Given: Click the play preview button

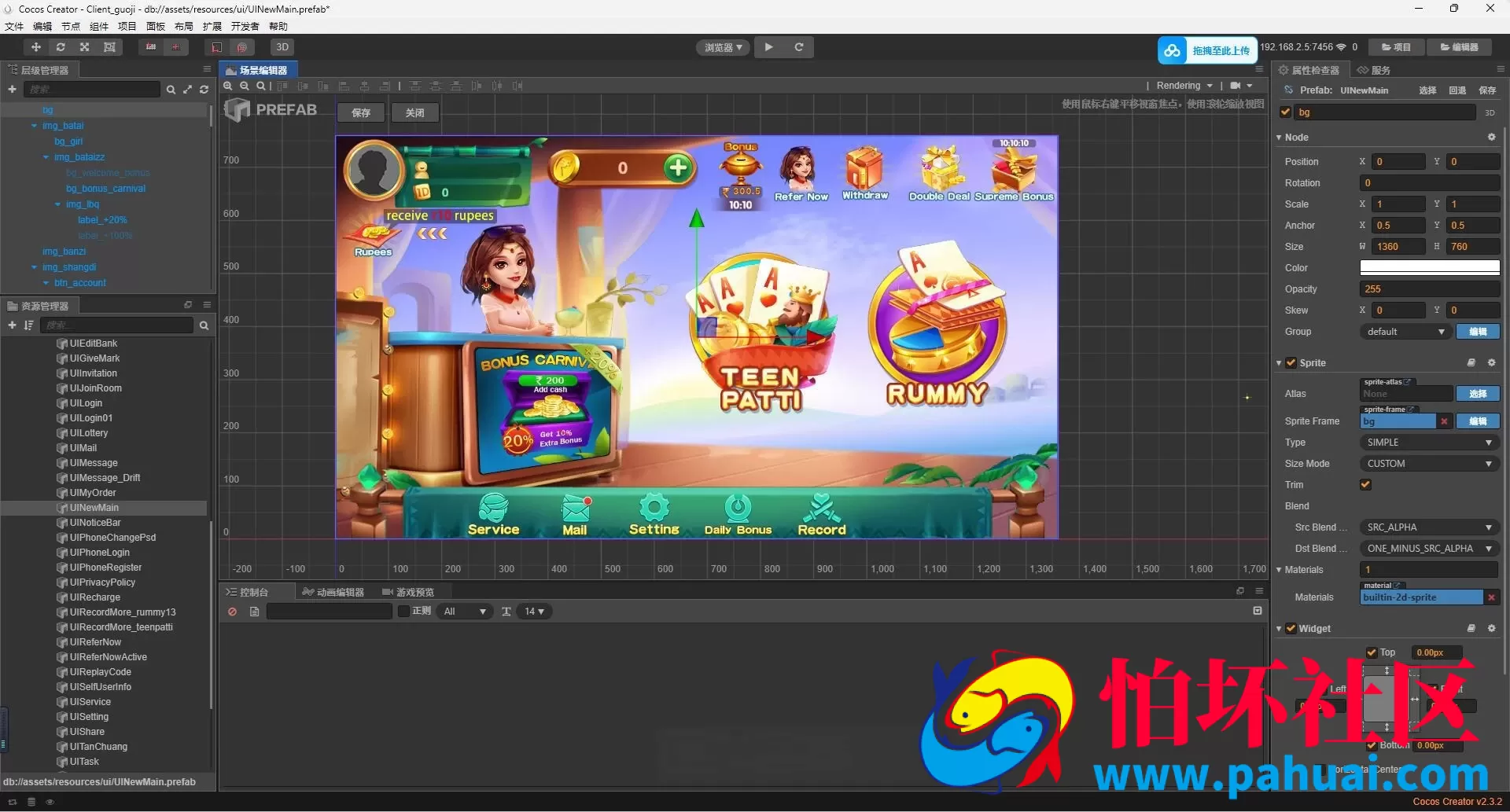Looking at the screenshot, I should click(768, 47).
